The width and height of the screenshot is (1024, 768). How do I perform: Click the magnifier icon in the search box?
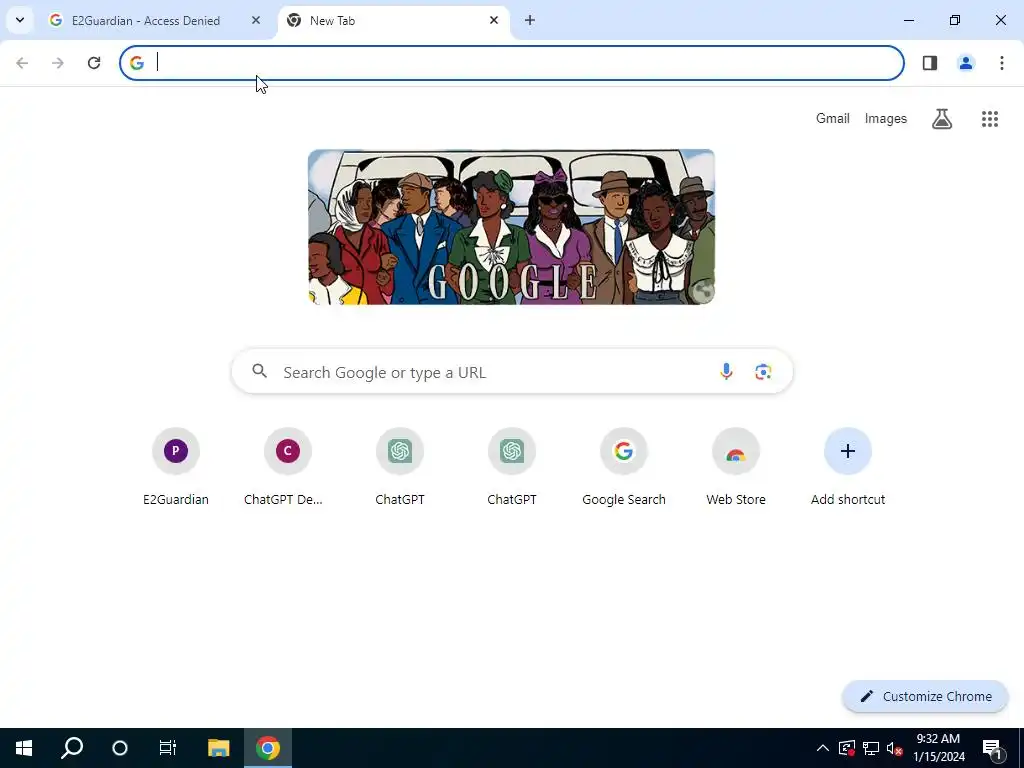click(260, 372)
